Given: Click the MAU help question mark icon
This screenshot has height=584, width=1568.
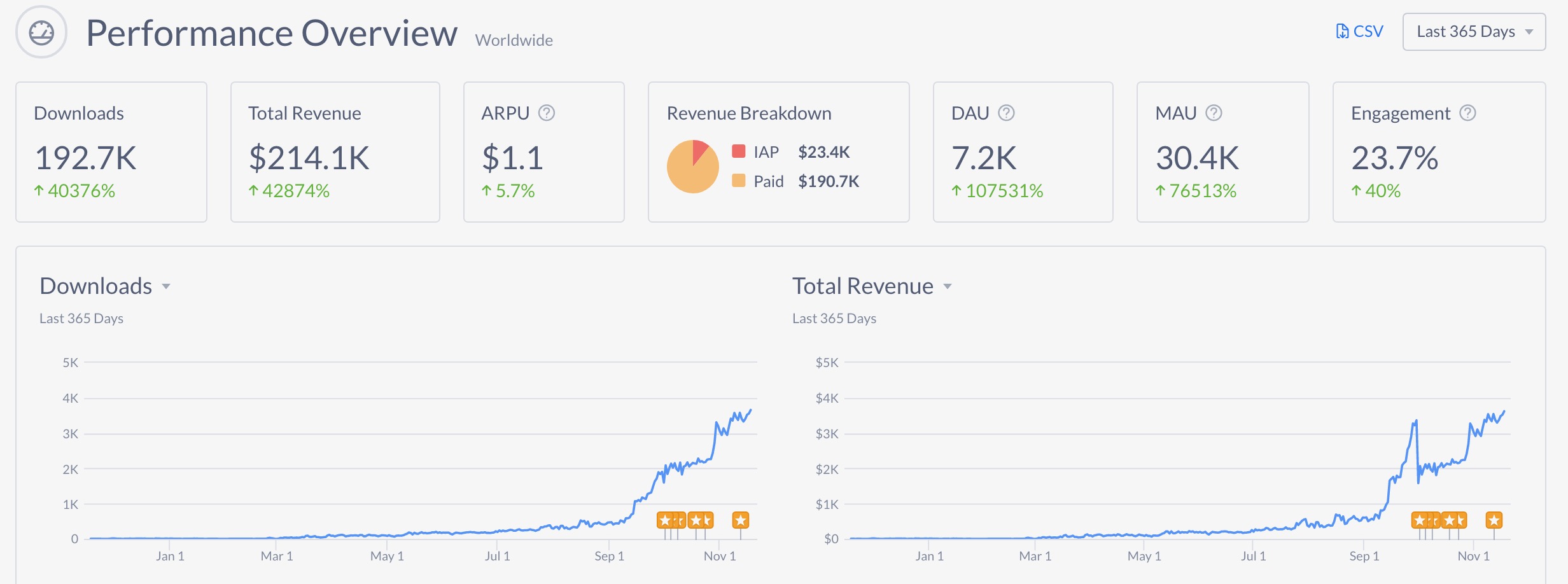Looking at the screenshot, I should click(1214, 113).
